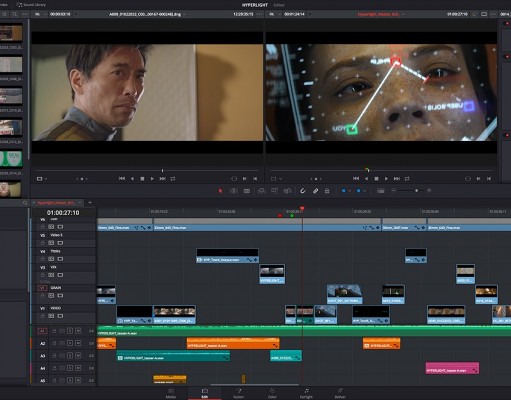Click the timeline view options icon in toolbar
511x400 pixels.
click(x=380, y=191)
